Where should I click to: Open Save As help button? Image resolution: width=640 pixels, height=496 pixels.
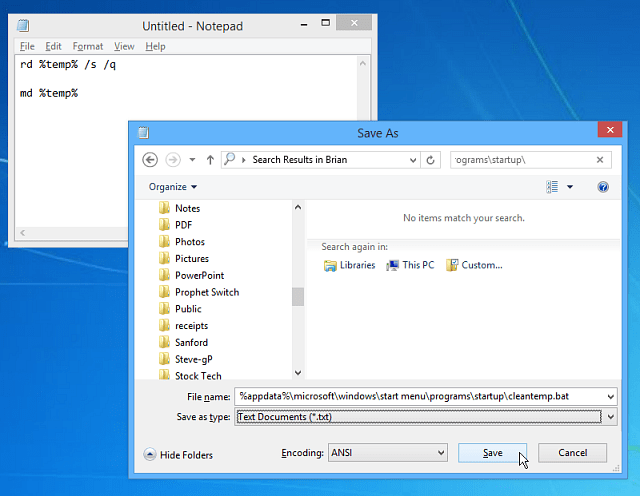(x=603, y=187)
